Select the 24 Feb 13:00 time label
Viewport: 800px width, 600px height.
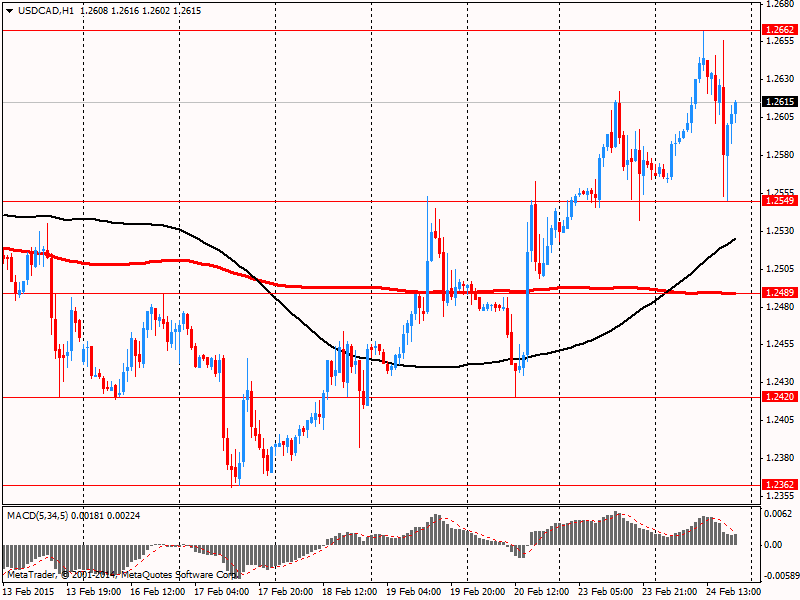[734, 591]
